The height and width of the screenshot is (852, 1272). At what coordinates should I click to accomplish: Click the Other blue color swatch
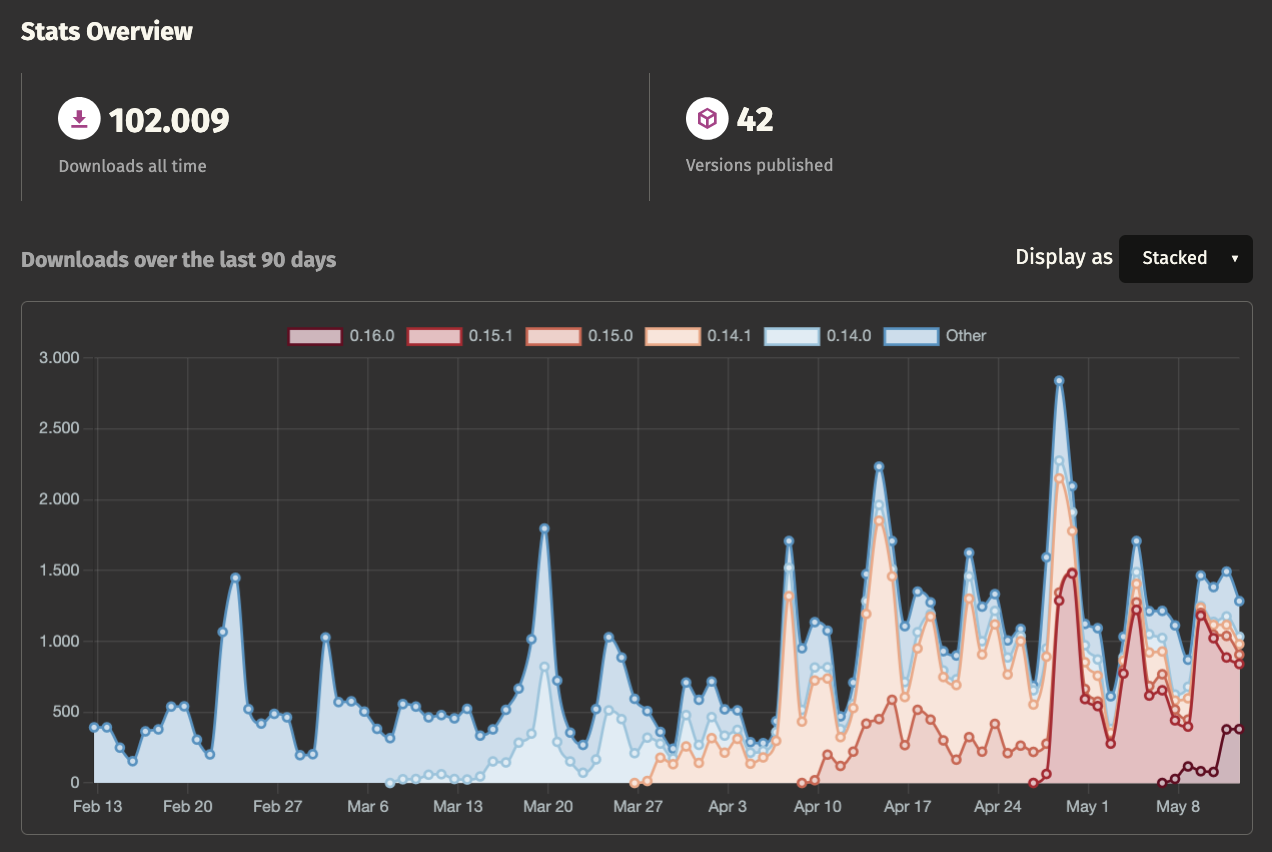[x=911, y=336]
